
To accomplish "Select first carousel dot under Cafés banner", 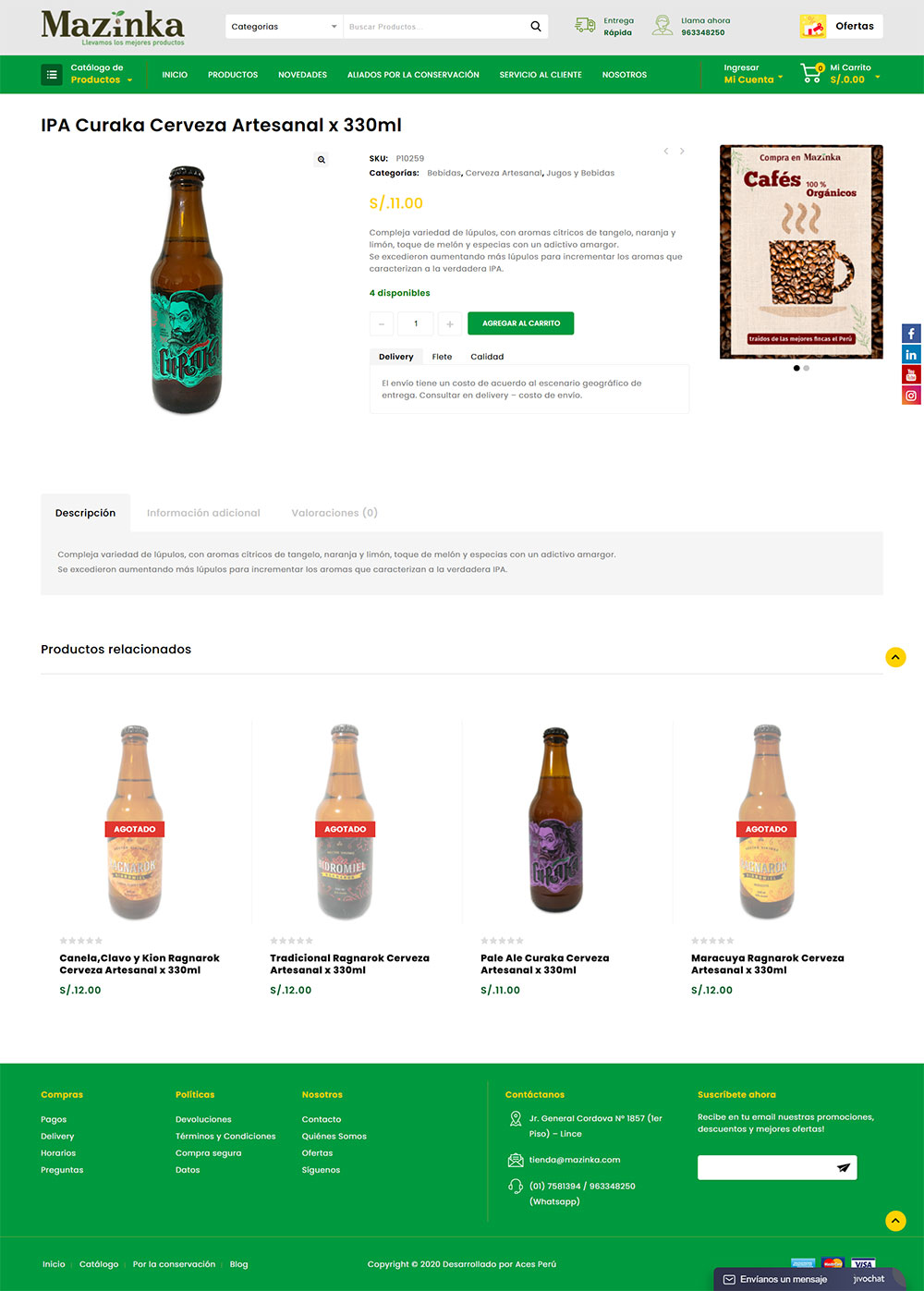I will pos(796,368).
